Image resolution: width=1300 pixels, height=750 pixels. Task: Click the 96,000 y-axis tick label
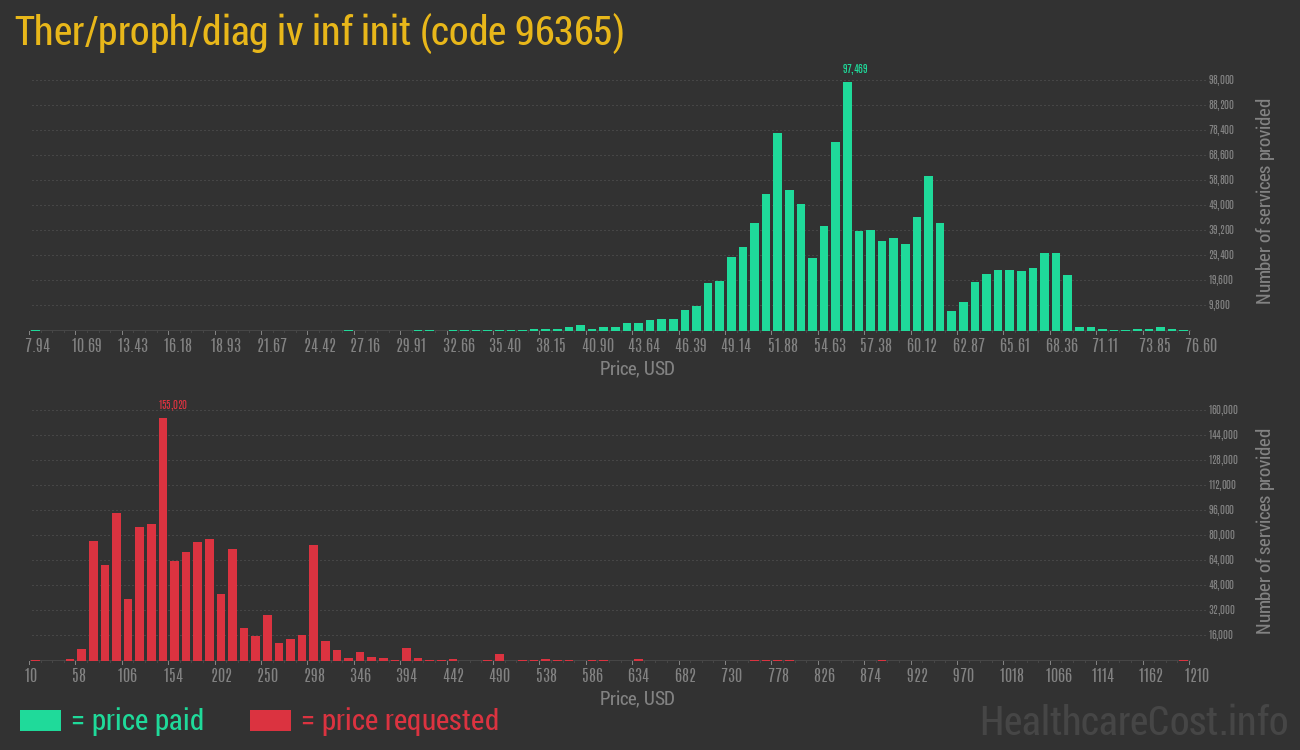coord(1221,510)
